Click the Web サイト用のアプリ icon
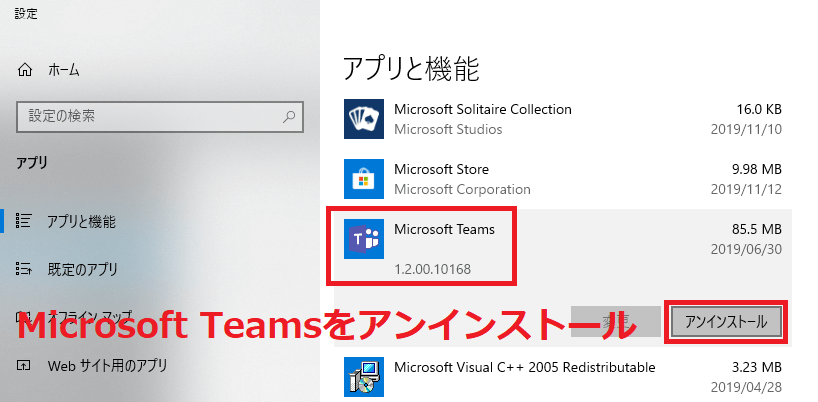This screenshot has width=818, height=402. [24, 365]
